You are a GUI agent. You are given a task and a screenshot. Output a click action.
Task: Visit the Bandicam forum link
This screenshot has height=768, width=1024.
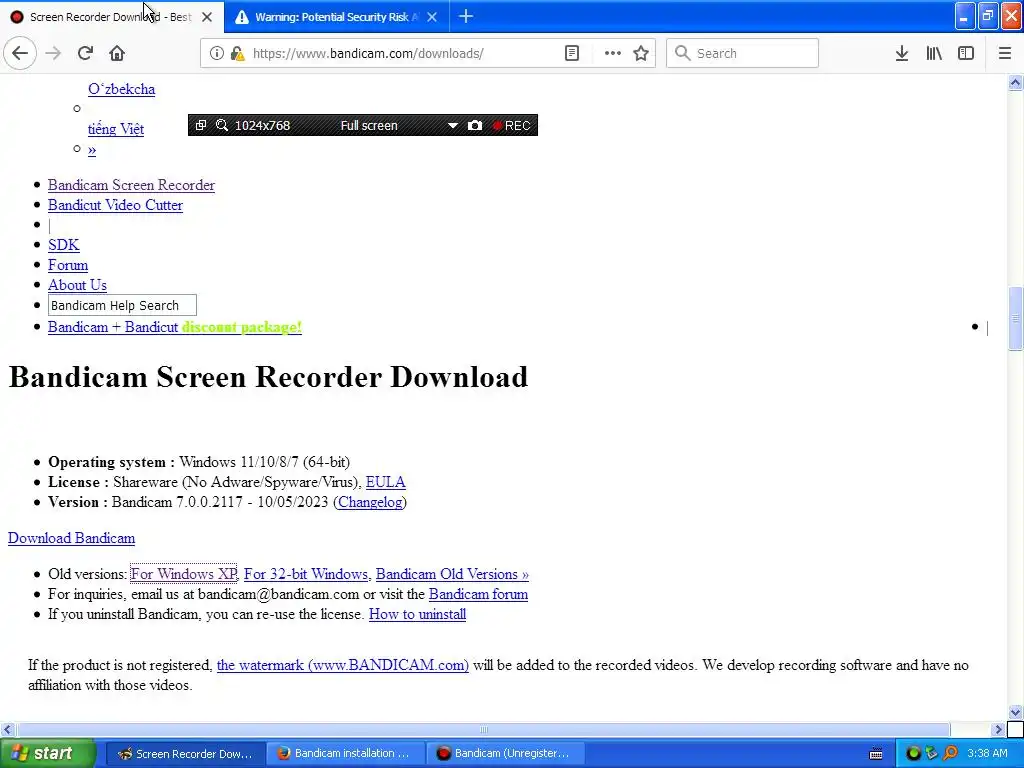[478, 594]
